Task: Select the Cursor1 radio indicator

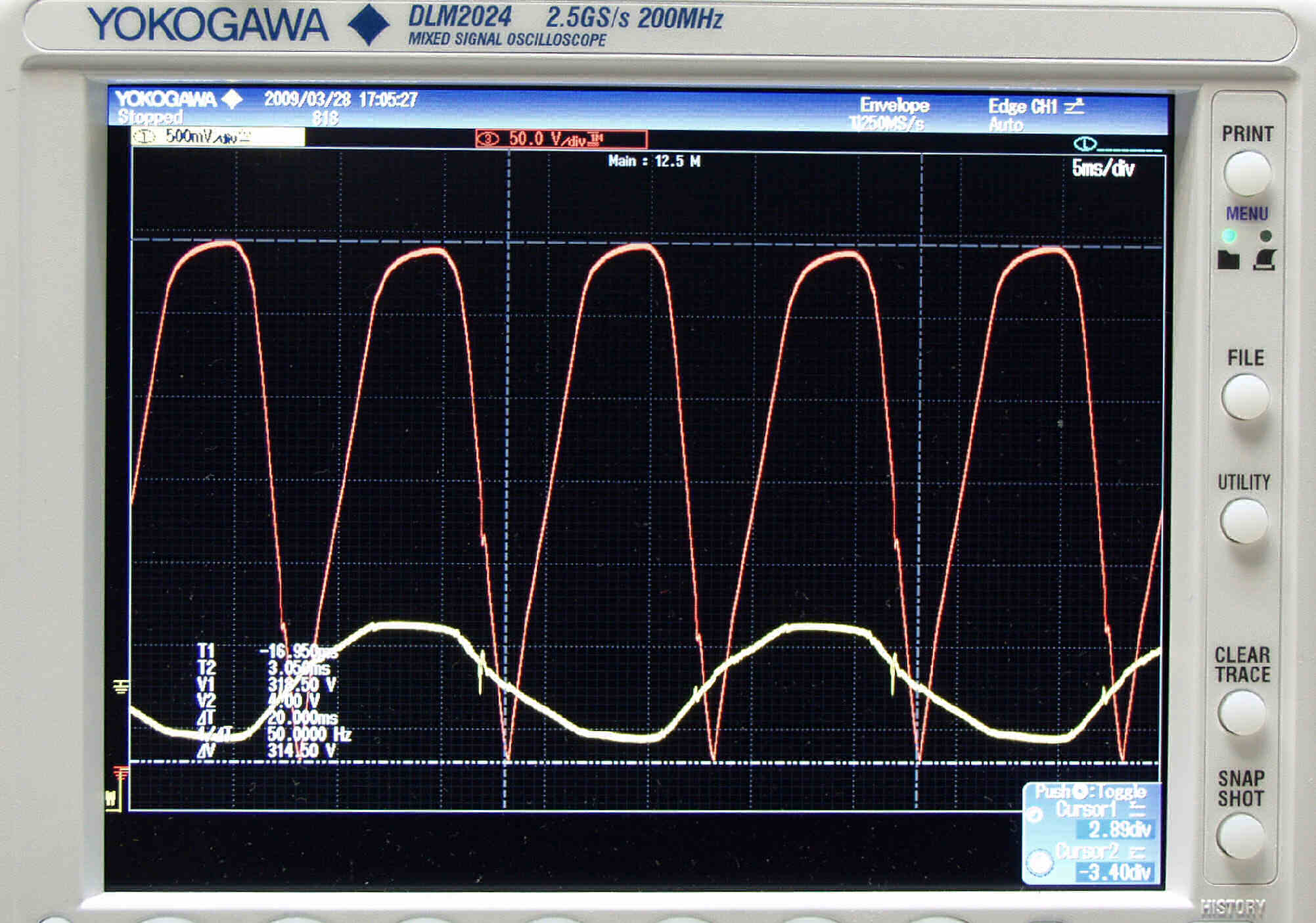Action: pos(1035,815)
